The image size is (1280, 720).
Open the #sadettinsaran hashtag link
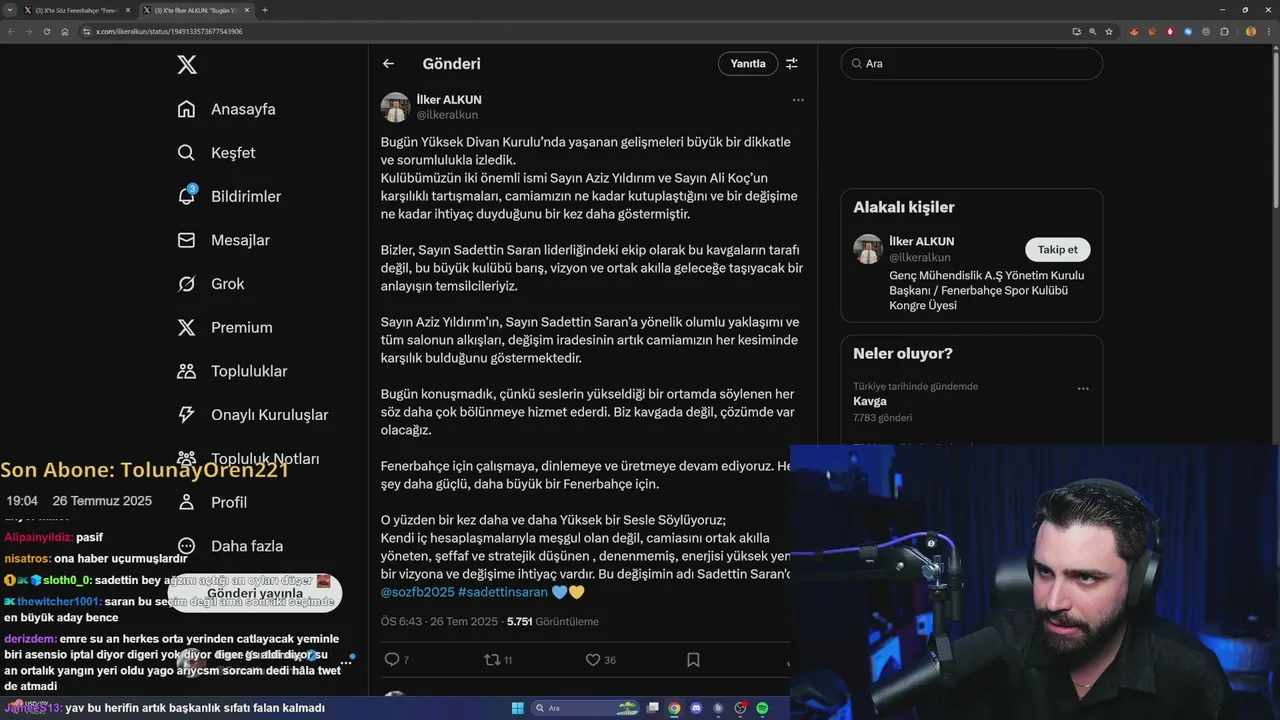tap(503, 592)
